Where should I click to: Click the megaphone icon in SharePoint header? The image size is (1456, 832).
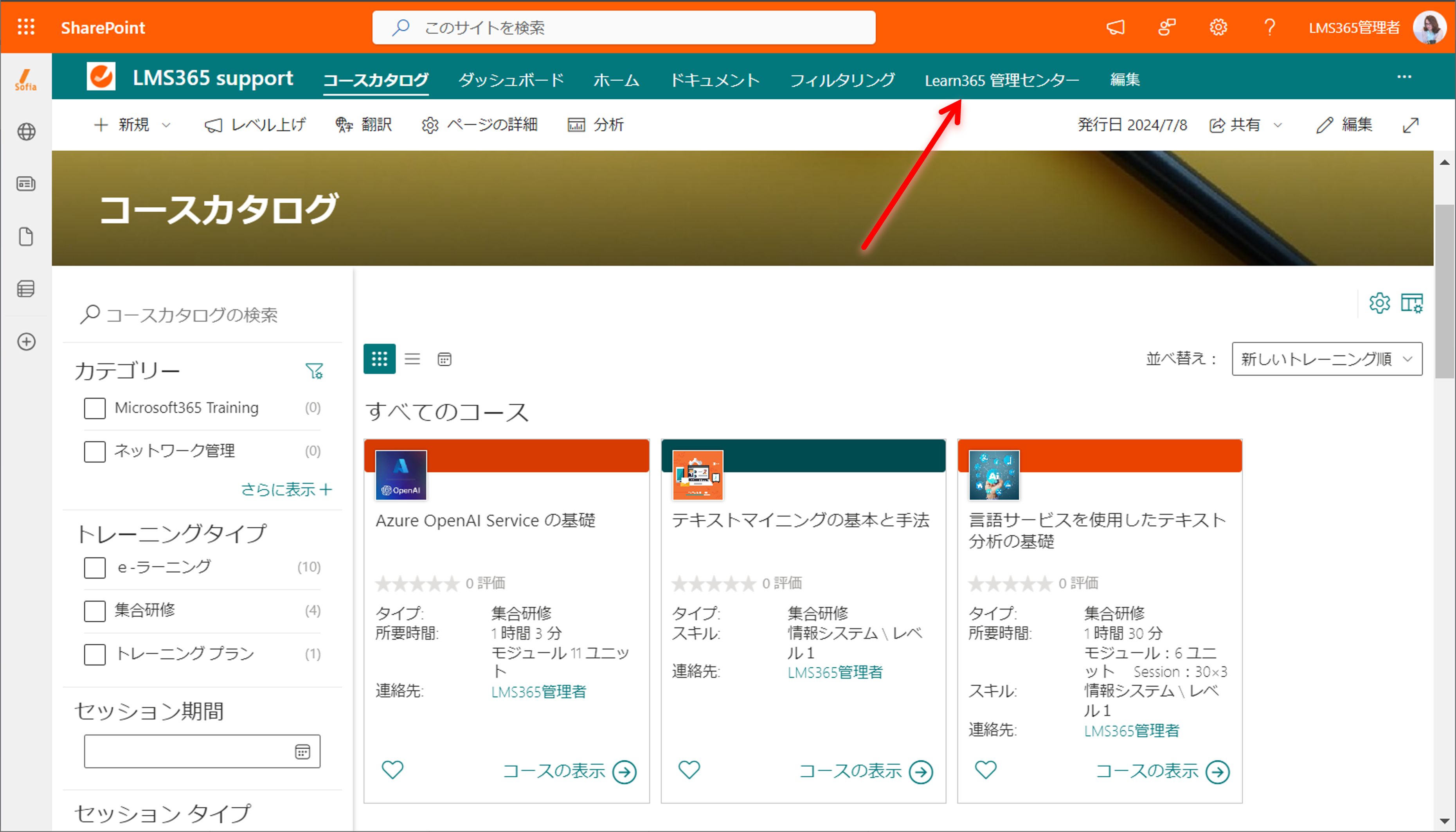pyautogui.click(x=1116, y=27)
